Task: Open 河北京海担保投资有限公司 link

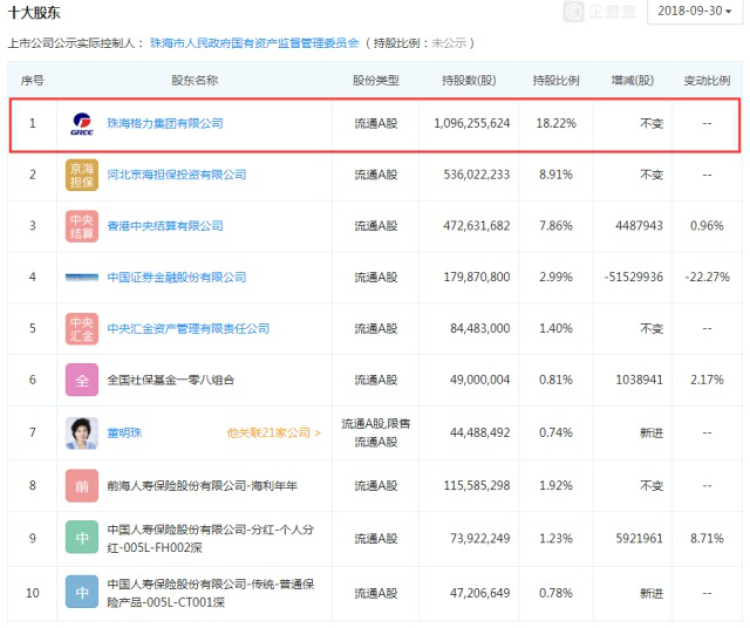Action: (176, 175)
